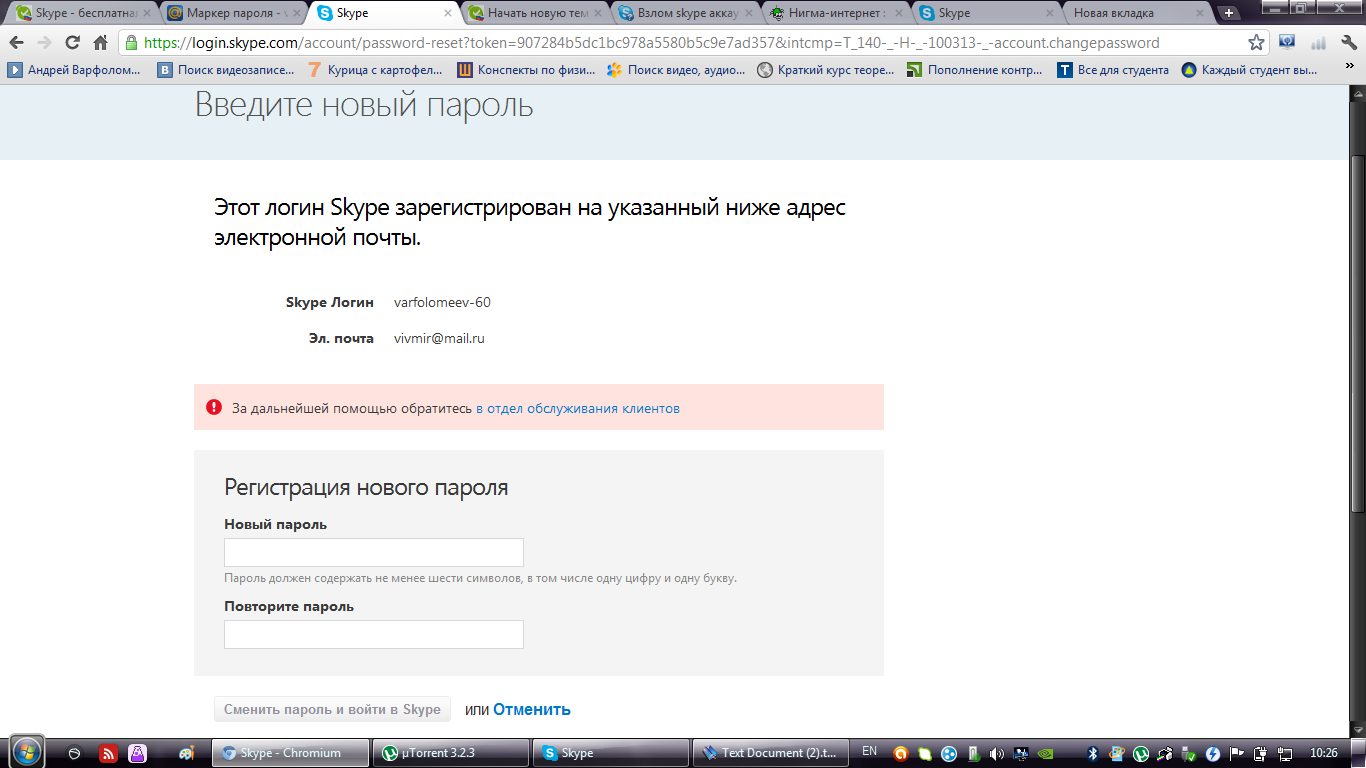1366x768 pixels.
Task: Open 'Андрей Варфолом...' bookmark
Action: tap(75, 70)
